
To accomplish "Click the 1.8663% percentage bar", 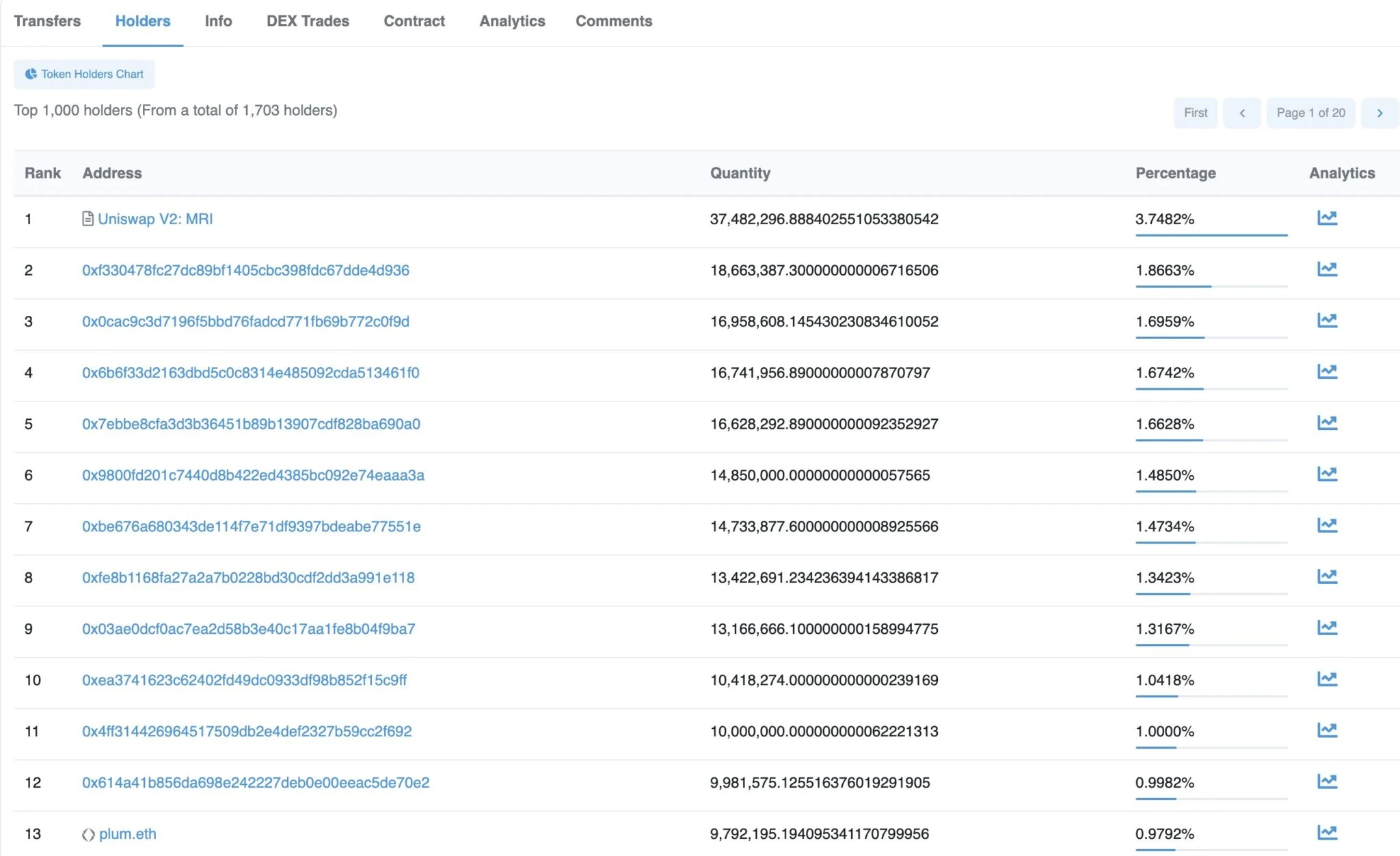I will tap(1211, 286).
